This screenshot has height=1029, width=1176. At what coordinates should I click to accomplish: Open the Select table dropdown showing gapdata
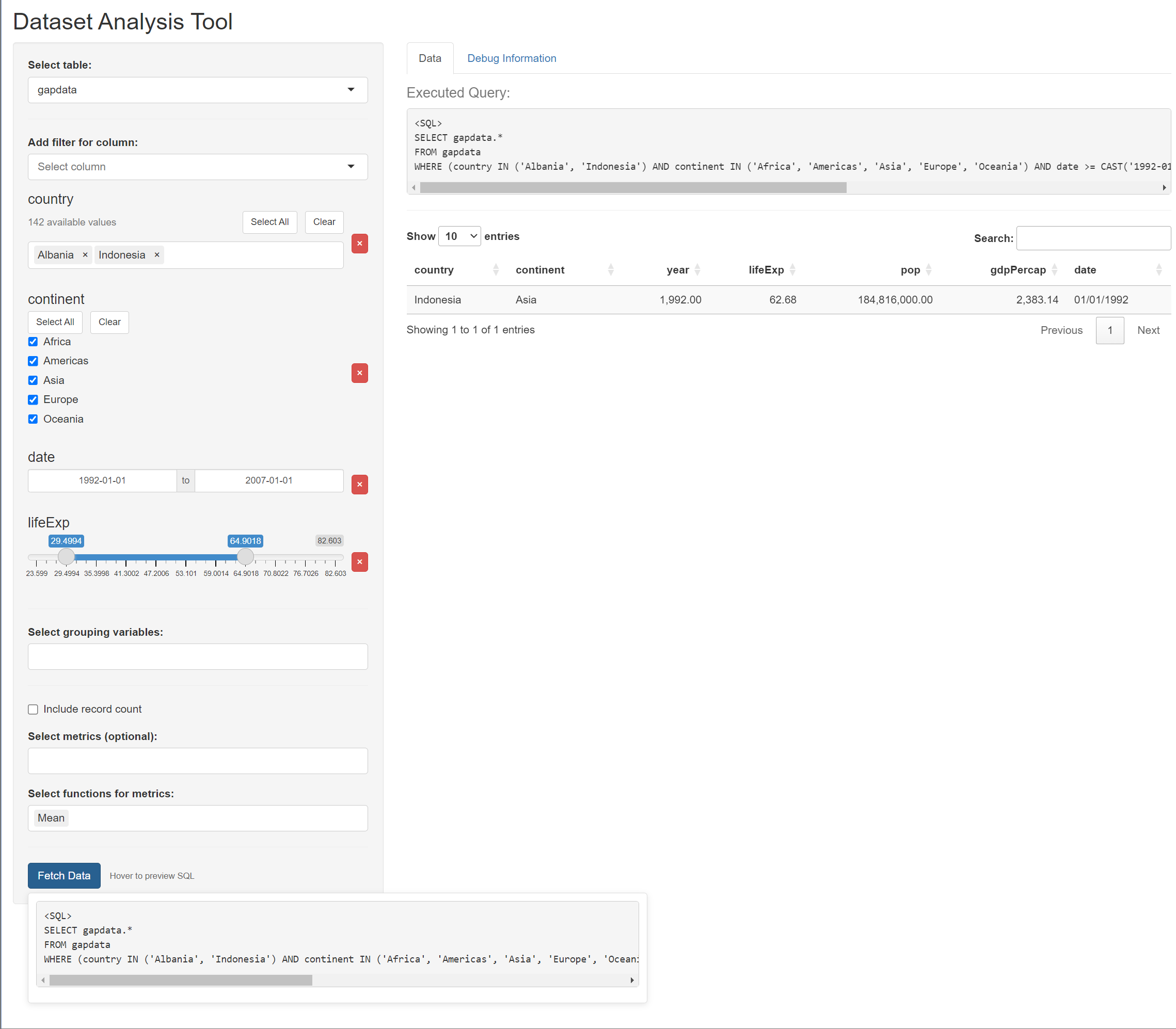(198, 90)
